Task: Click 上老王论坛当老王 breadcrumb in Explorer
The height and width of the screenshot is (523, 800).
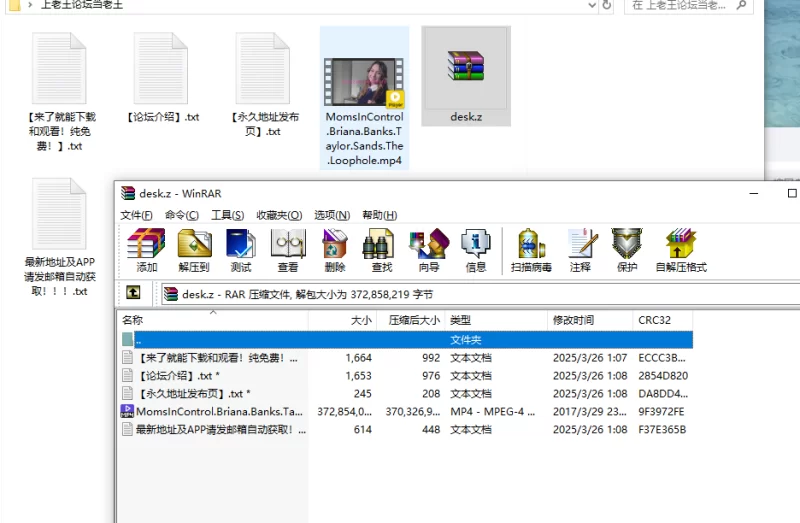Action: click(82, 5)
